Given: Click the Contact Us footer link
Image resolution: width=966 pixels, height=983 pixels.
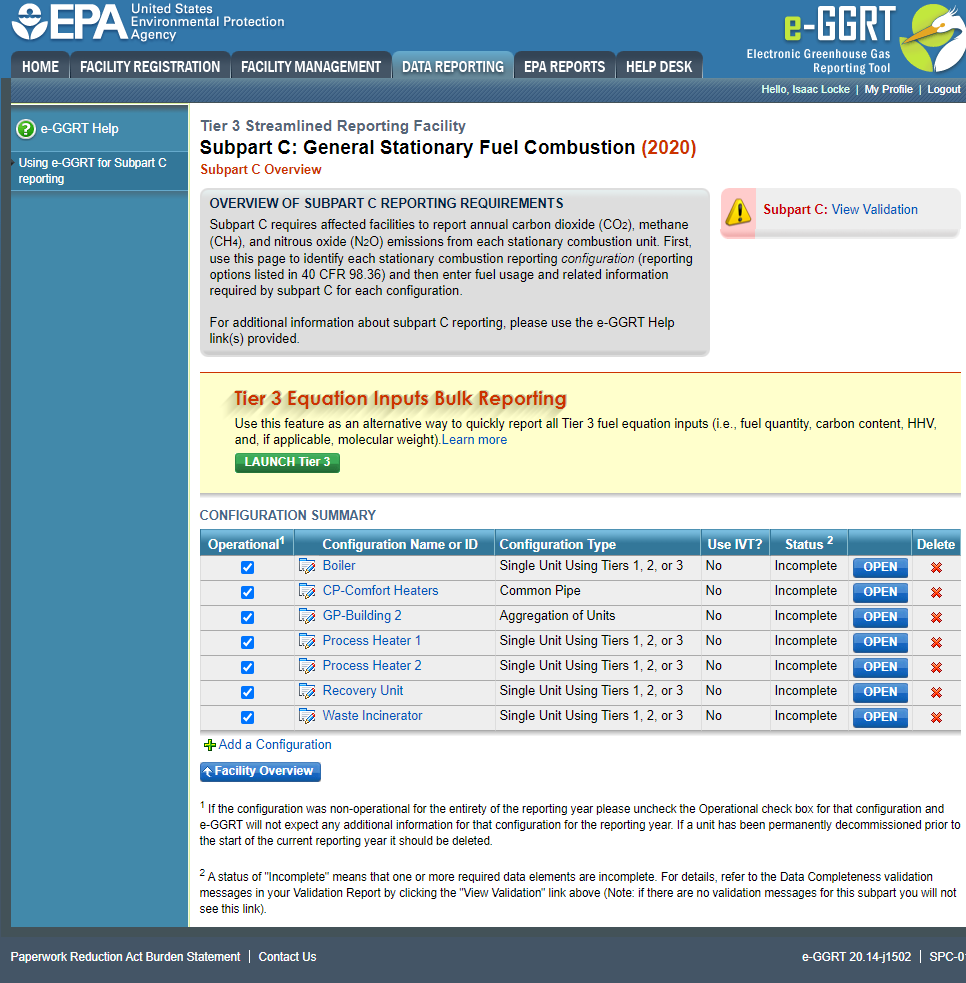Looking at the screenshot, I should pos(287,957).
